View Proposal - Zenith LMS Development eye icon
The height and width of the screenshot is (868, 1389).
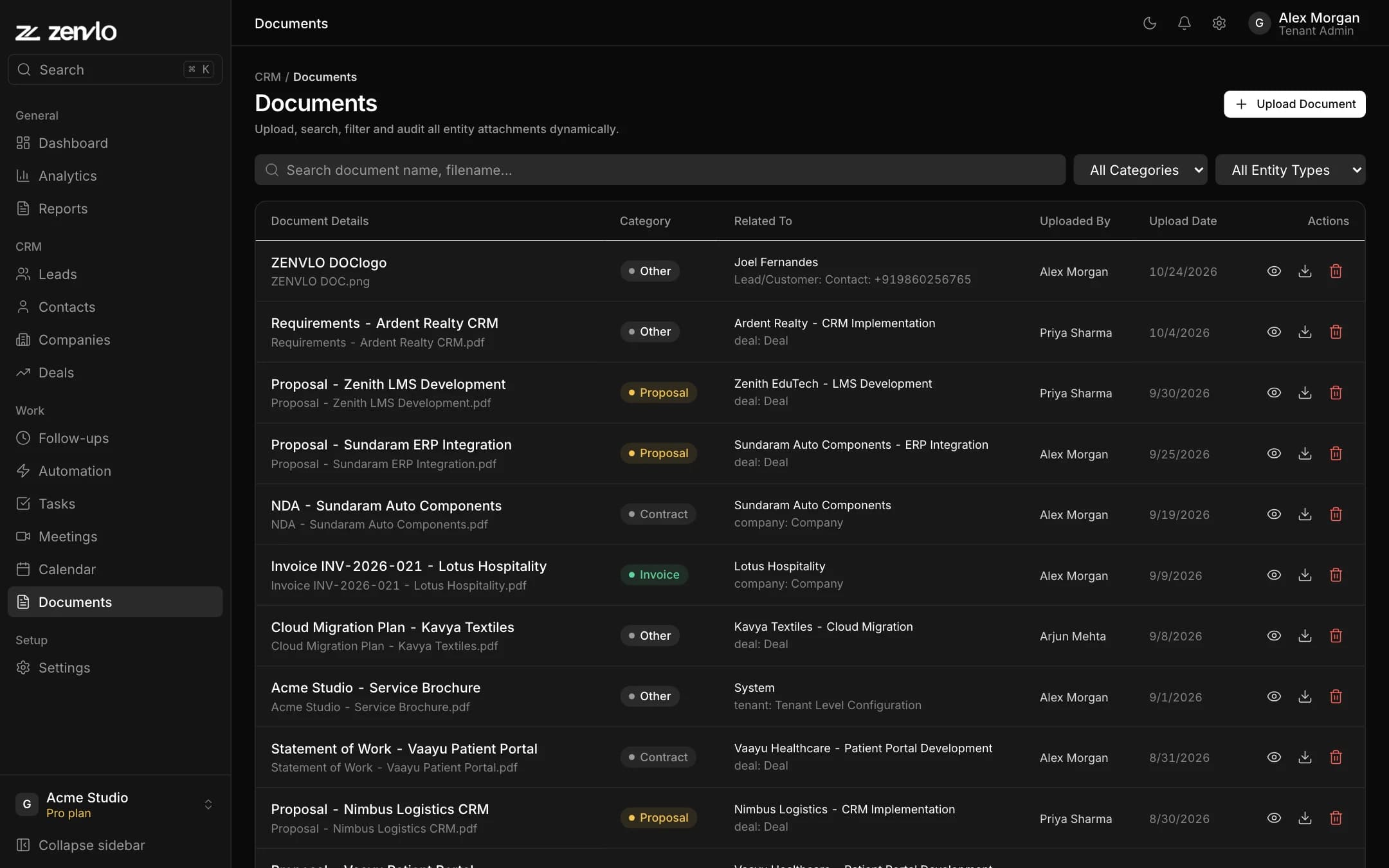click(x=1274, y=393)
